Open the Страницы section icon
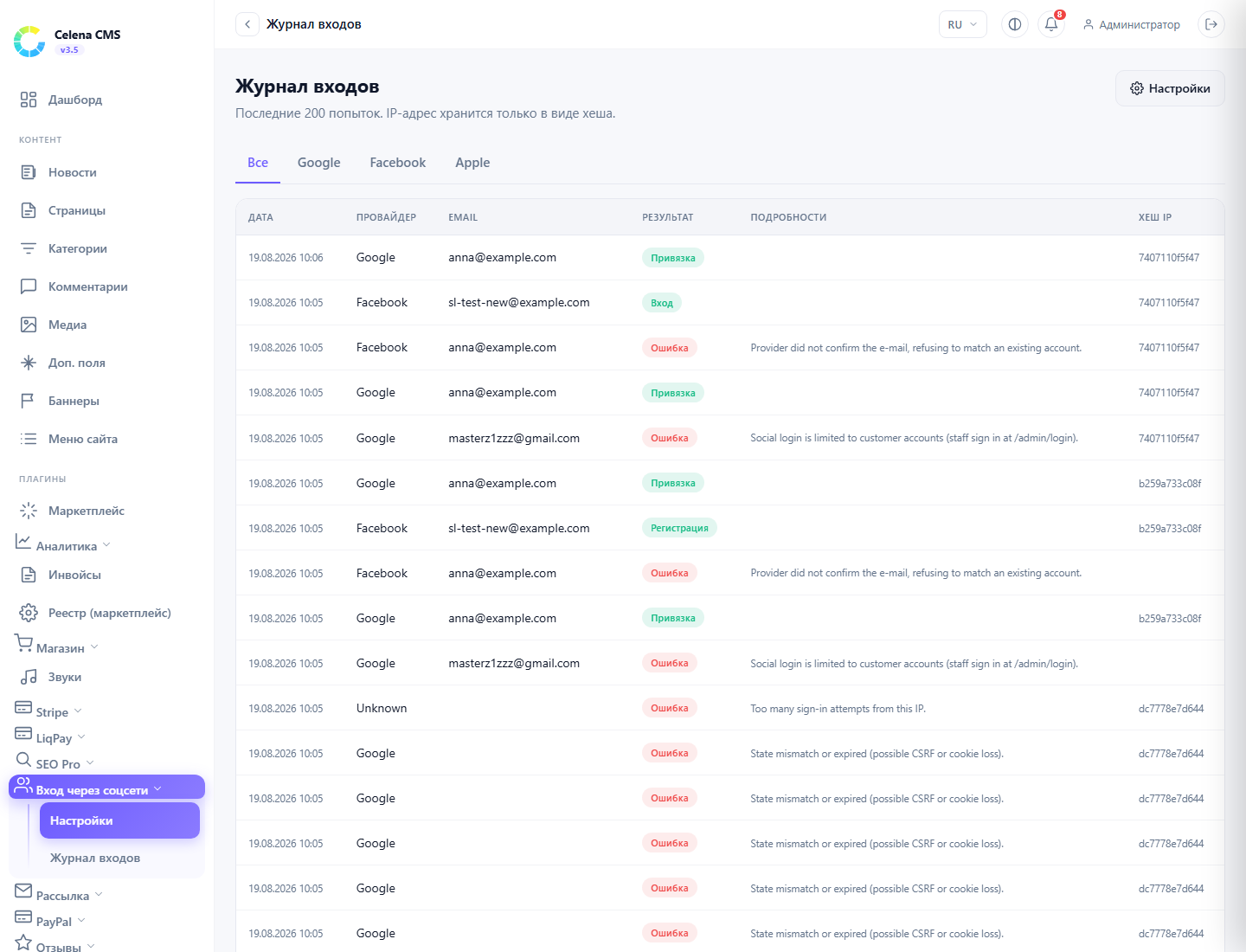 (x=29, y=210)
